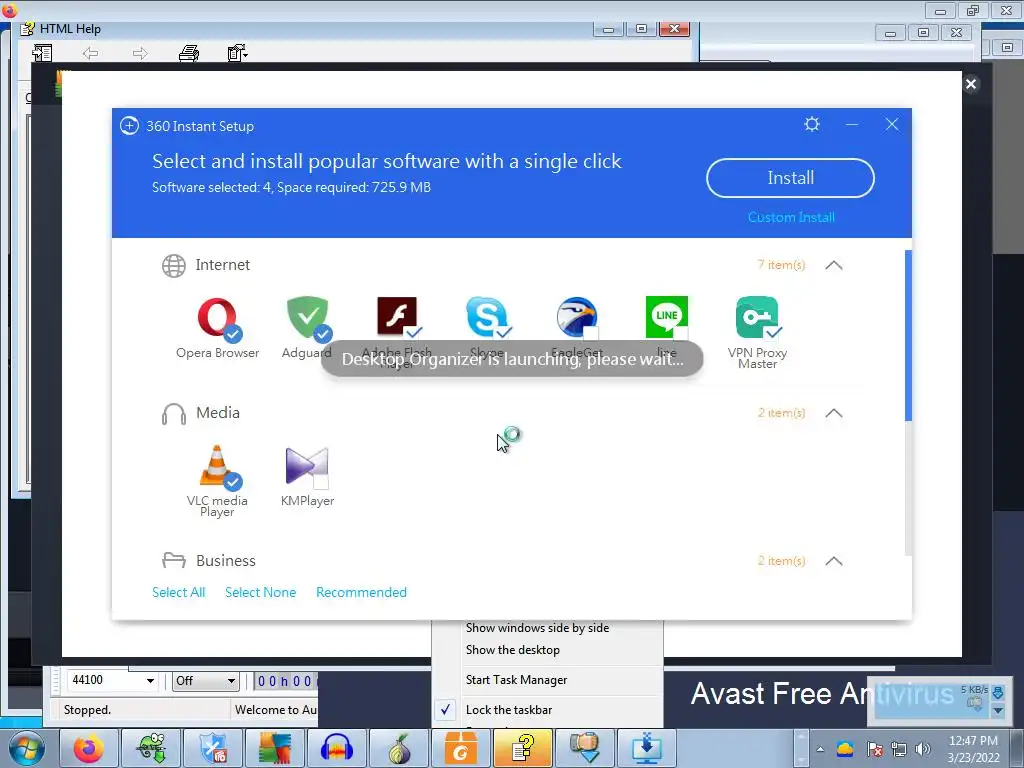Open HTML Help options icon dropdown
The width and height of the screenshot is (1024, 768).
point(238,53)
